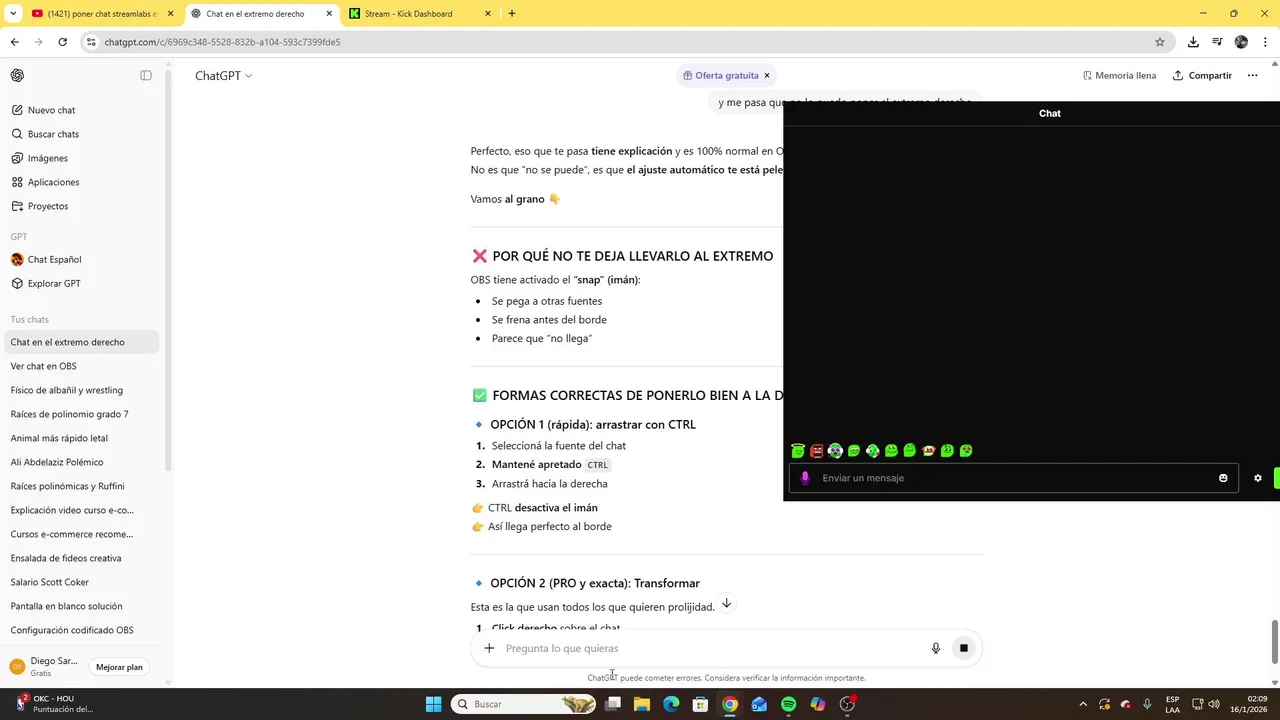Click the browser address bar URL
This screenshot has height=720, width=1280.
(222, 42)
